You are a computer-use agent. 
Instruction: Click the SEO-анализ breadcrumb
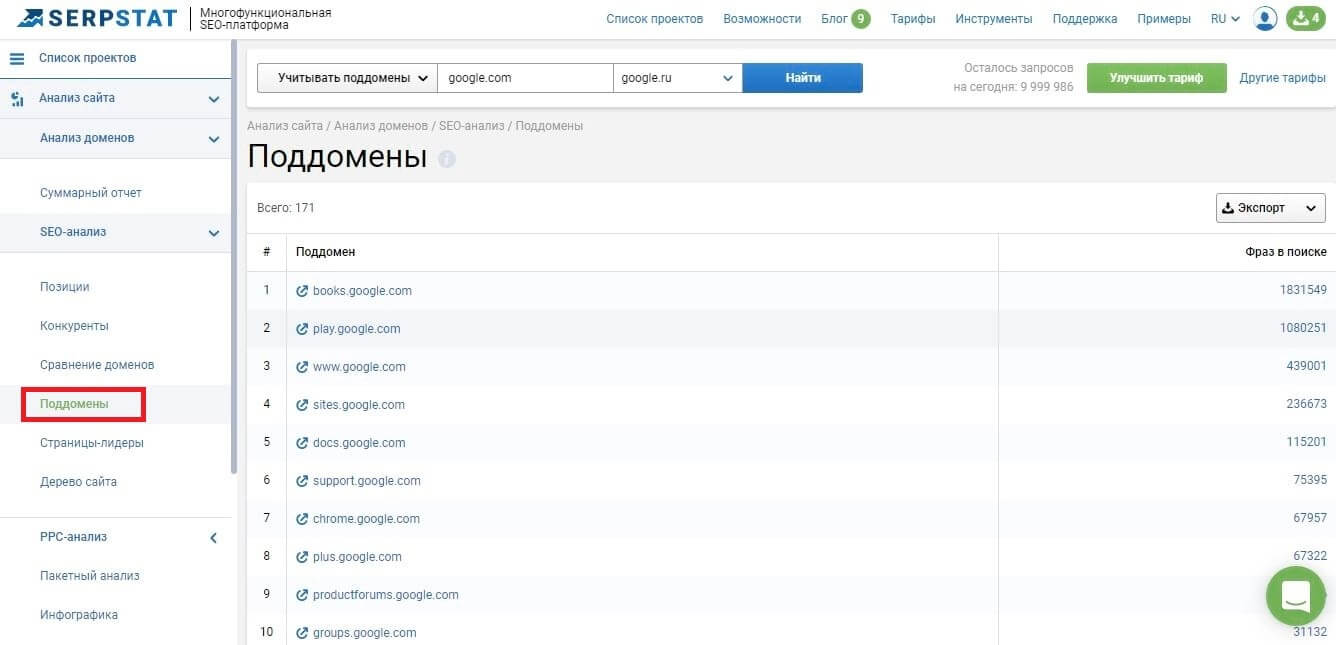(x=472, y=126)
